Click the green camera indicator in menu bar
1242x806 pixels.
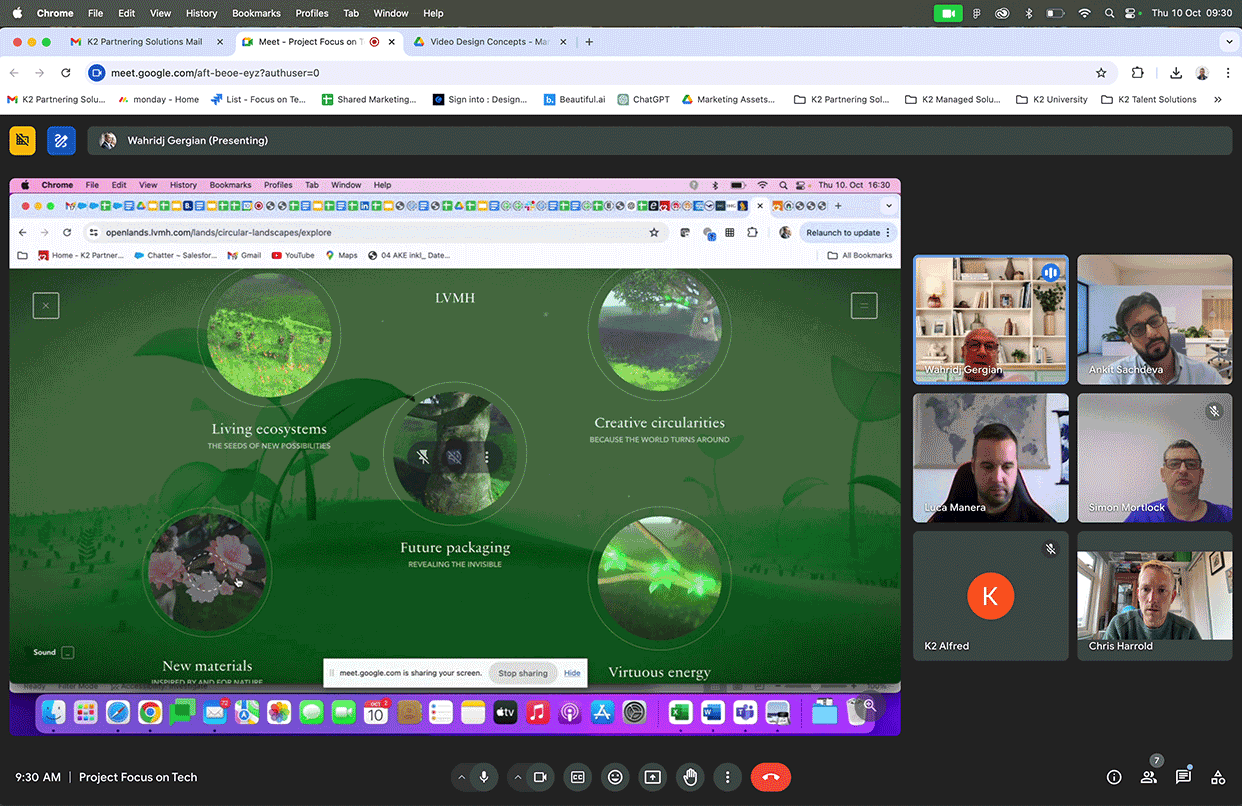point(947,13)
